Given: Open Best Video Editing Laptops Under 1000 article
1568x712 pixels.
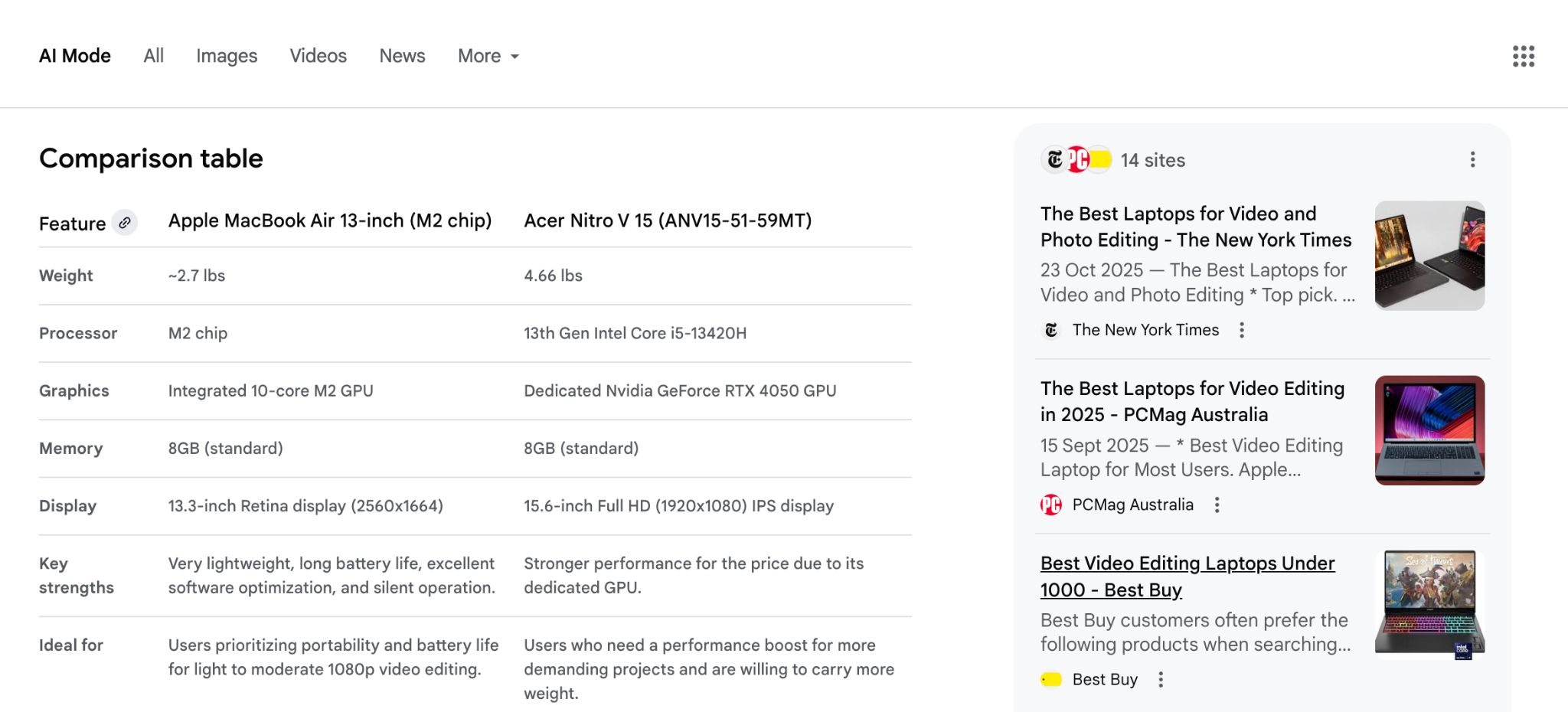Looking at the screenshot, I should (x=1187, y=576).
